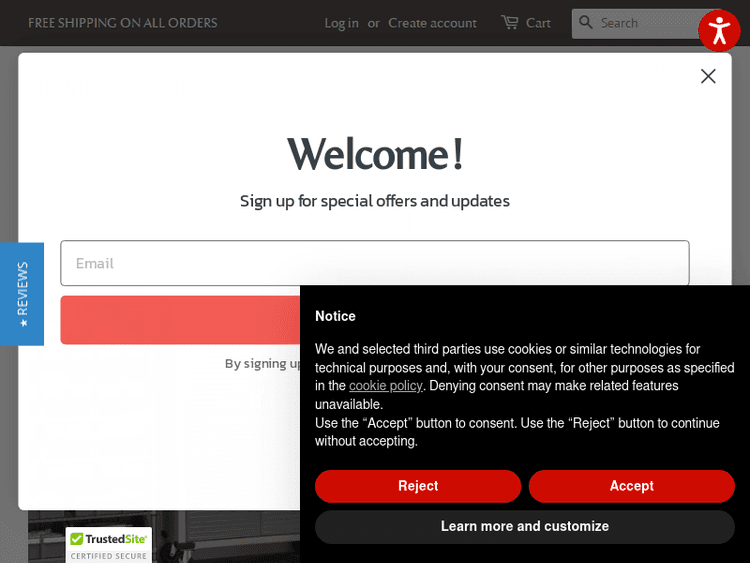Screen dimensions: 750x563
Task: Open the cookie policy link
Action: [385, 386]
